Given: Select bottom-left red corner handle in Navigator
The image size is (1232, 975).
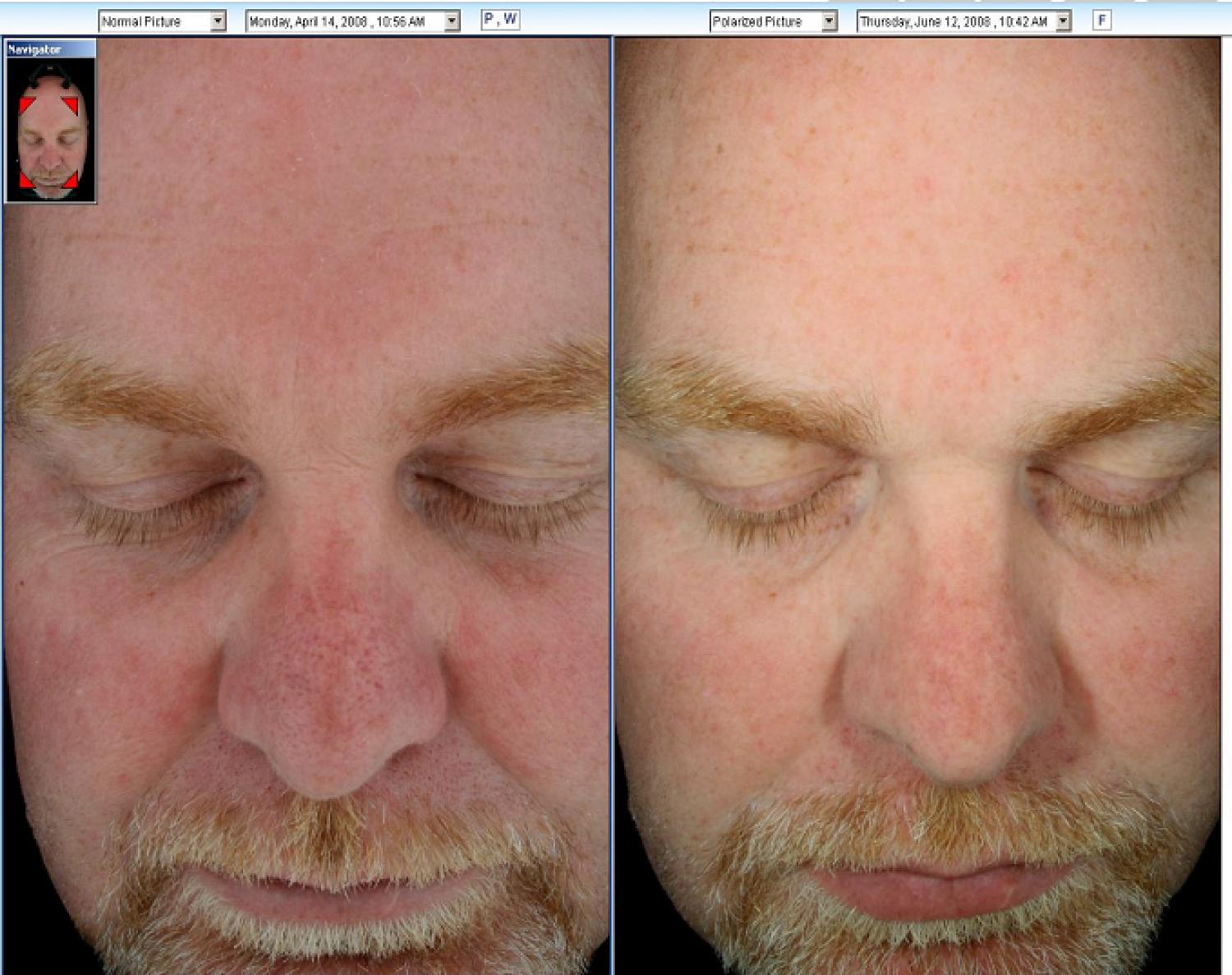Looking at the screenshot, I should tap(26, 180).
